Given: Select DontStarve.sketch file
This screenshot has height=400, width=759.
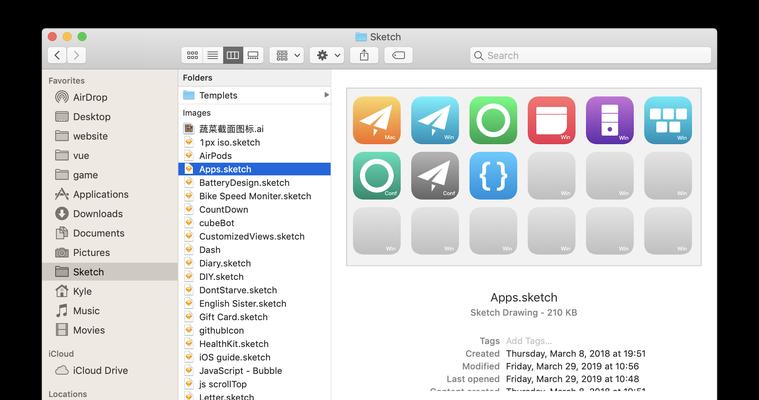Looking at the screenshot, I should click(255, 290).
